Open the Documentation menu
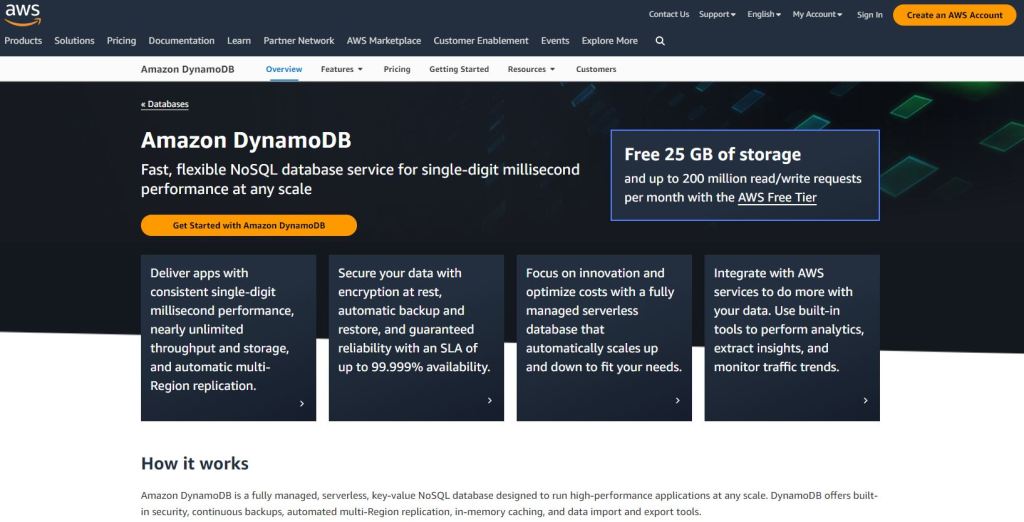This screenshot has width=1024, height=522. tap(182, 41)
